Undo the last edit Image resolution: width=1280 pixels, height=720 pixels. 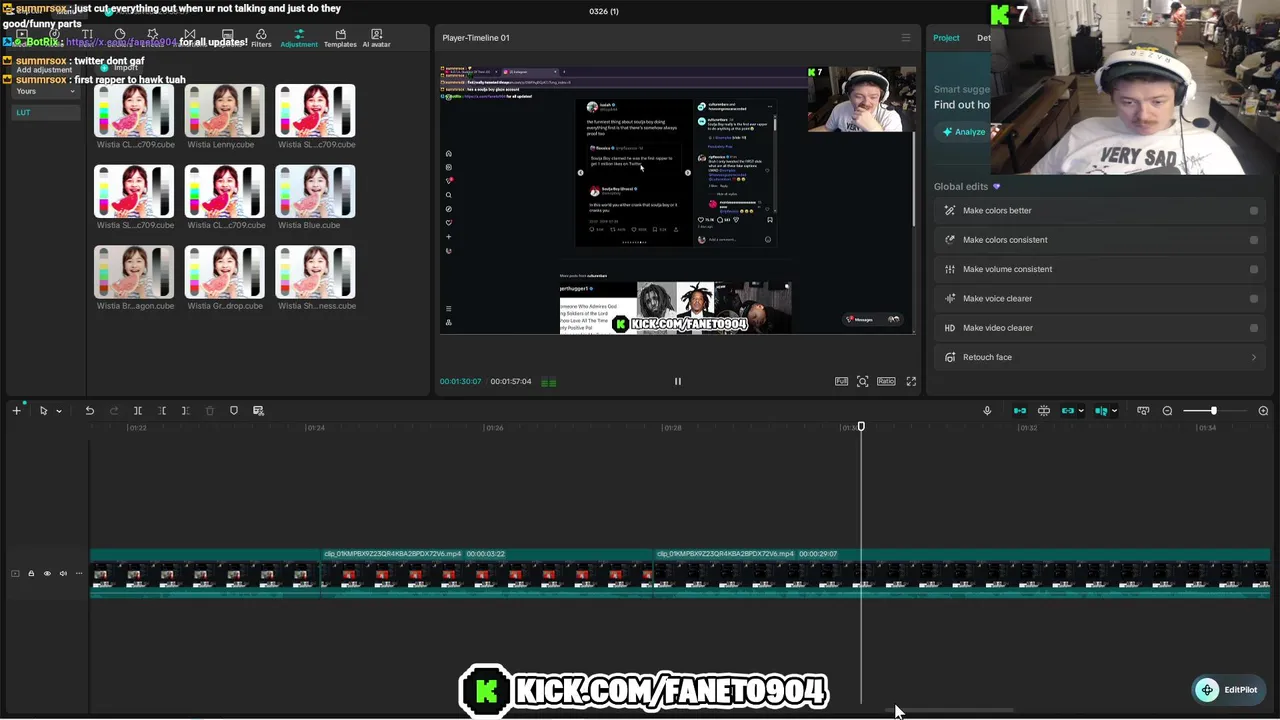tap(89, 410)
